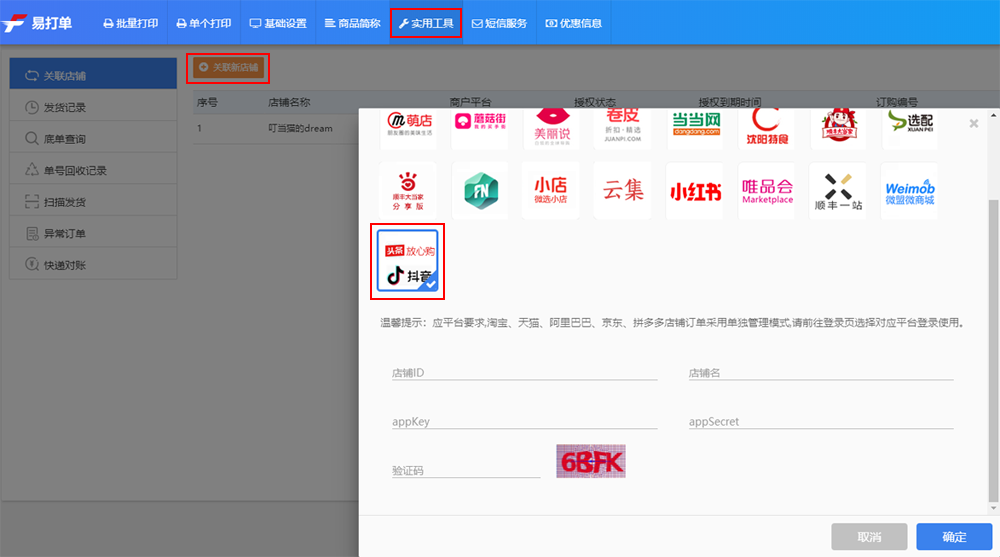Focus the appKey input field
The width and height of the screenshot is (1000, 557).
tap(524, 422)
